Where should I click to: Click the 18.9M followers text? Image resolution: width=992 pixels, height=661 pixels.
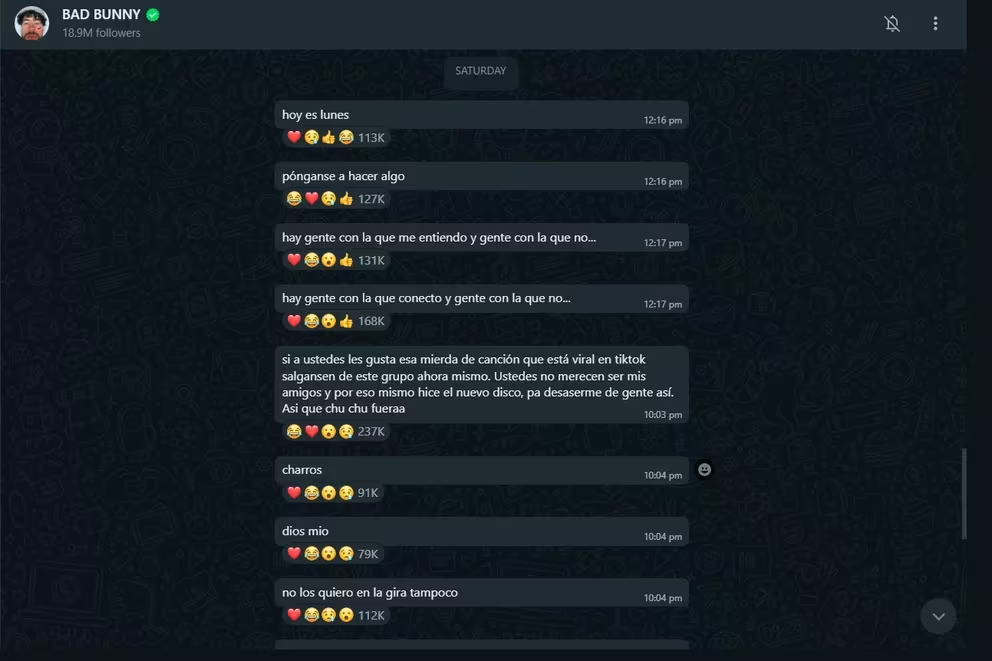101,33
